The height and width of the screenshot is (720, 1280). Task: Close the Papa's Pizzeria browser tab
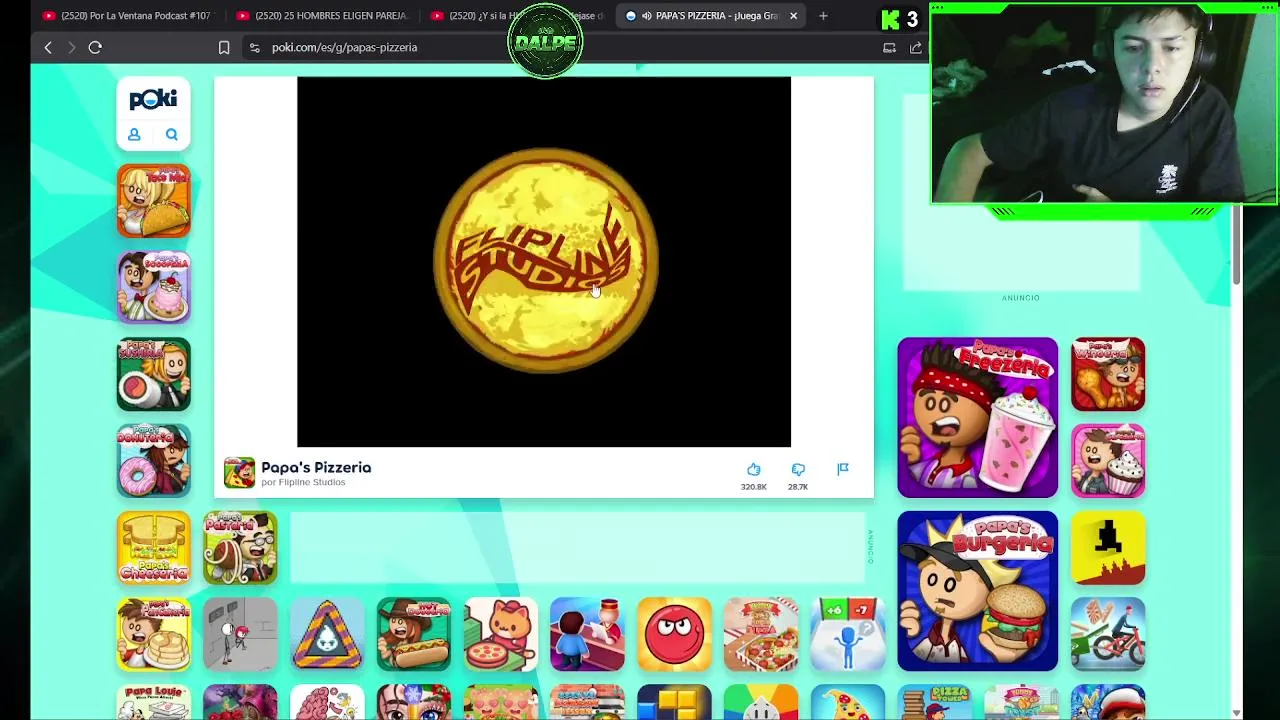tap(793, 16)
